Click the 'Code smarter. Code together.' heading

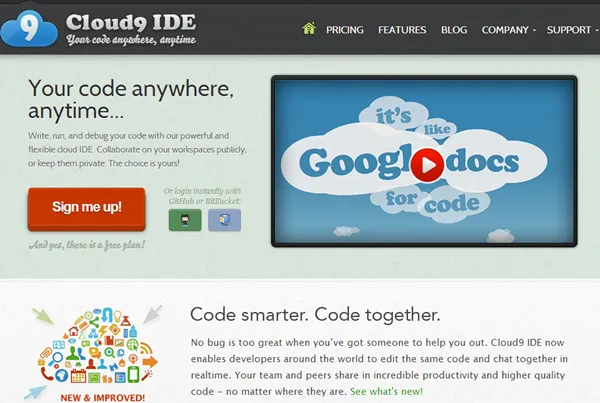(x=315, y=315)
